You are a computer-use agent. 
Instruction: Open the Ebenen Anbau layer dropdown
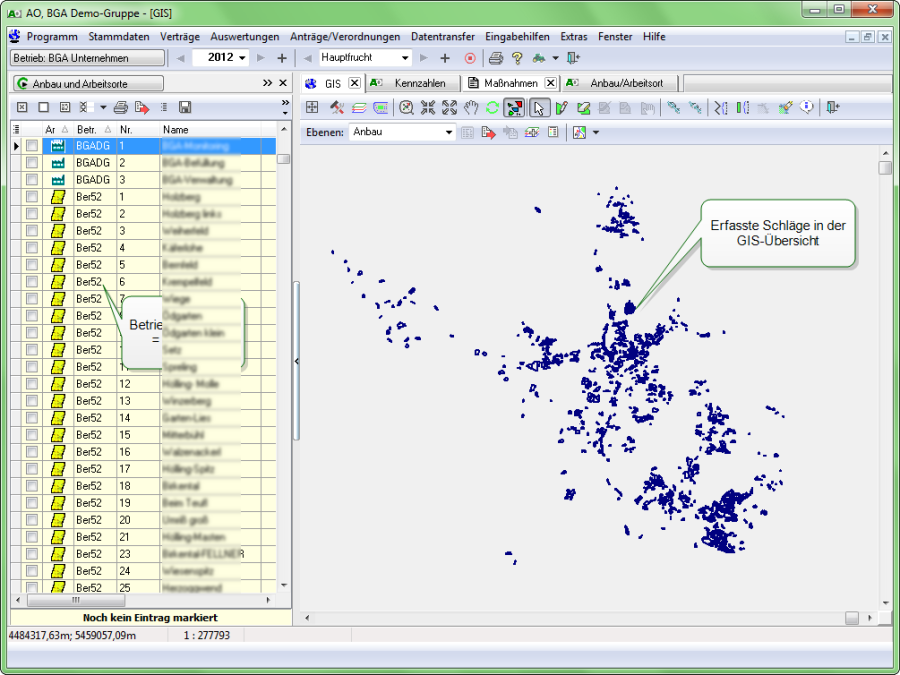449,132
